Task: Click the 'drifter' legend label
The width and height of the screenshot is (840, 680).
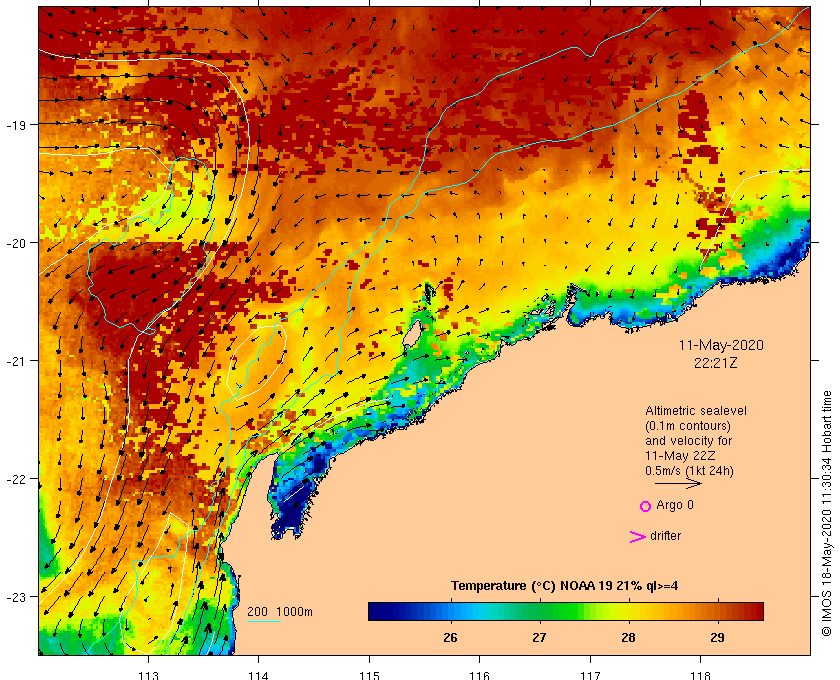Action: pyautogui.click(x=665, y=536)
